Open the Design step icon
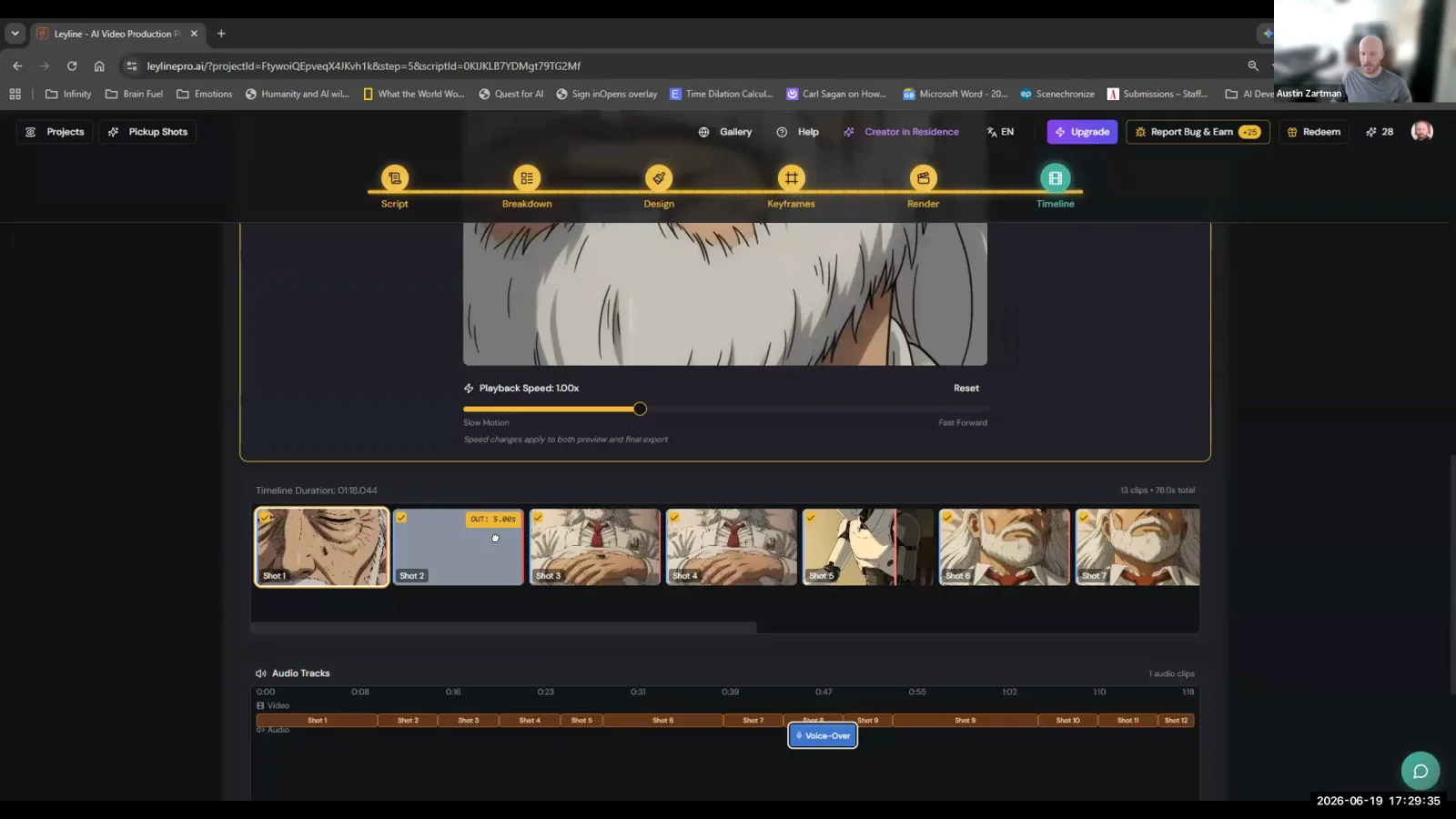 (x=659, y=178)
